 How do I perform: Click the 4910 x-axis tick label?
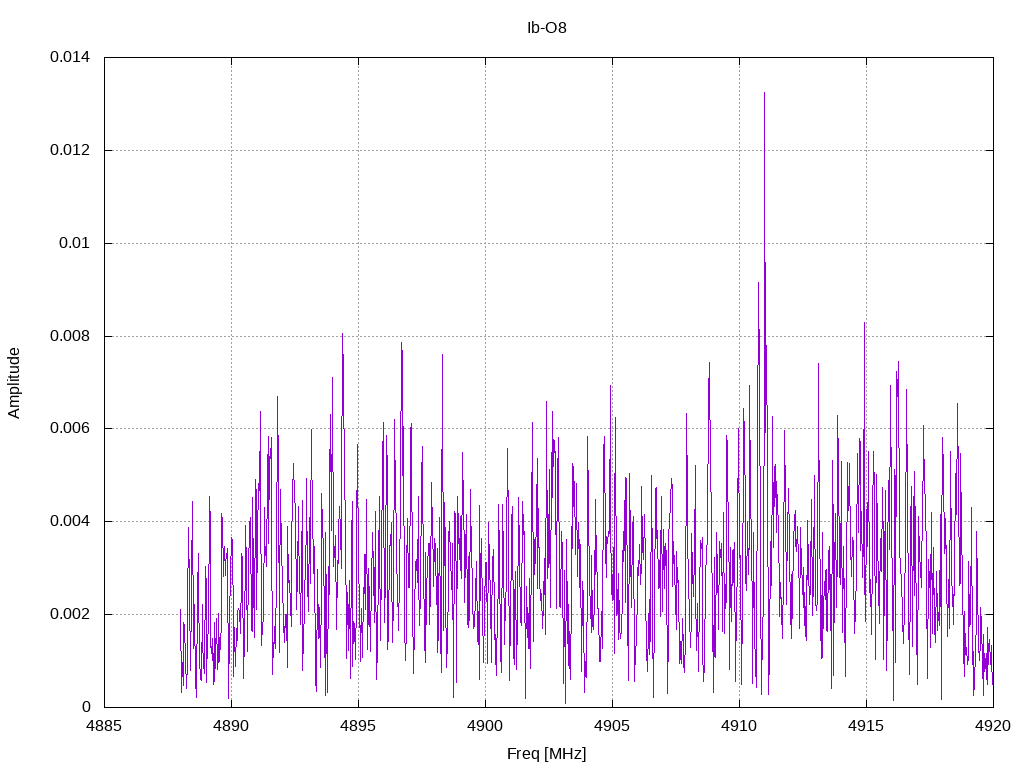(739, 726)
